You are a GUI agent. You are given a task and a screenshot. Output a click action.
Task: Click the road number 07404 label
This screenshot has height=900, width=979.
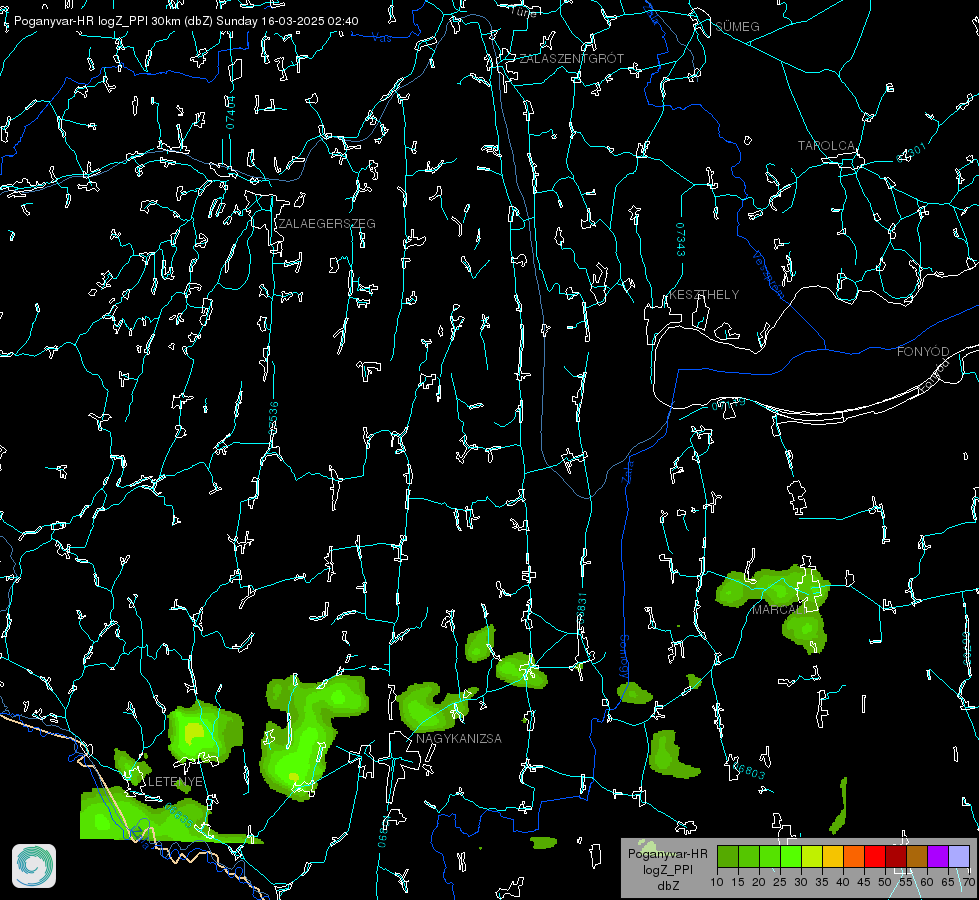pos(230,113)
